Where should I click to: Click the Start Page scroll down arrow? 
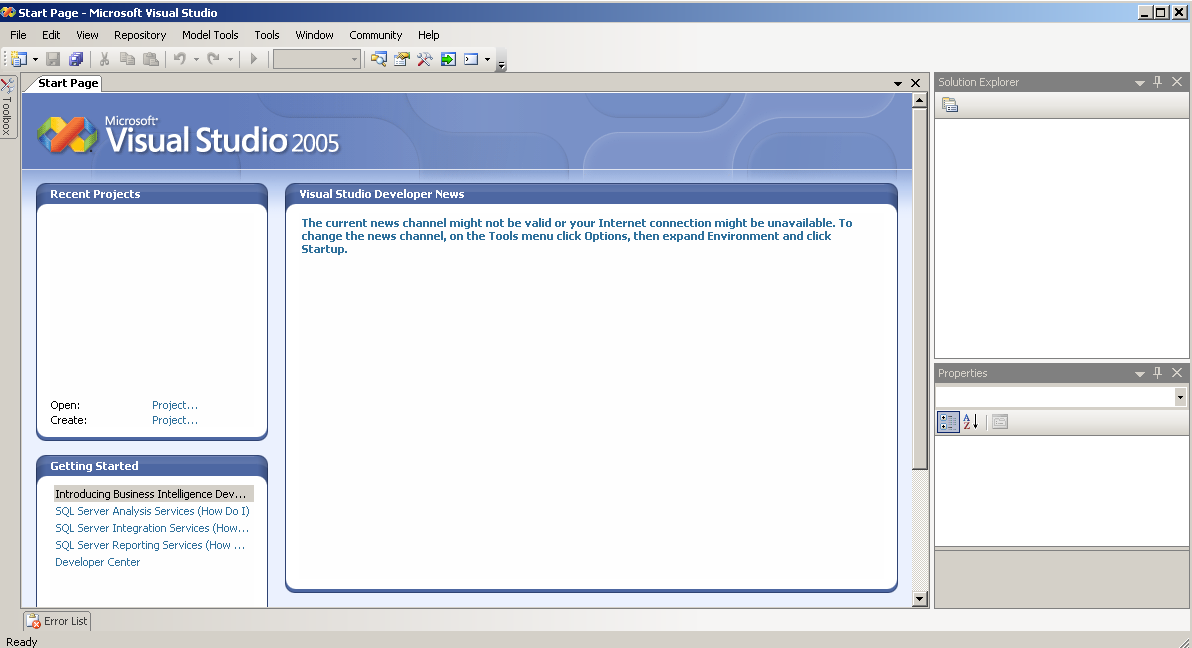(x=920, y=598)
